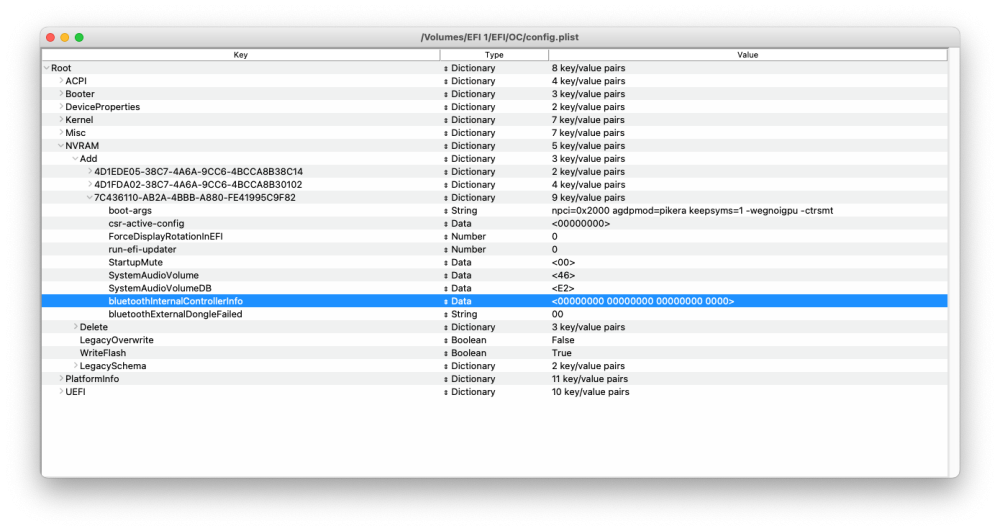Click the bluetoothInternalControllerInfo data value
1000x531 pixels.
click(x=643, y=301)
